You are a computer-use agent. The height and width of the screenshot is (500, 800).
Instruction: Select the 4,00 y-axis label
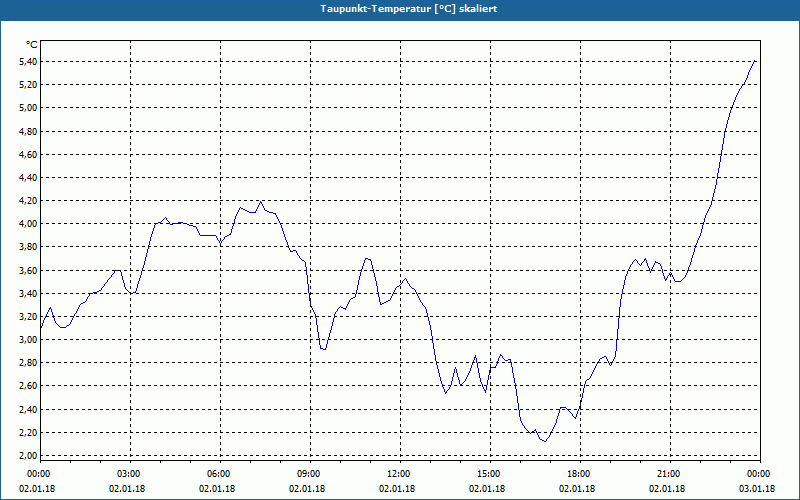pyautogui.click(x=29, y=223)
